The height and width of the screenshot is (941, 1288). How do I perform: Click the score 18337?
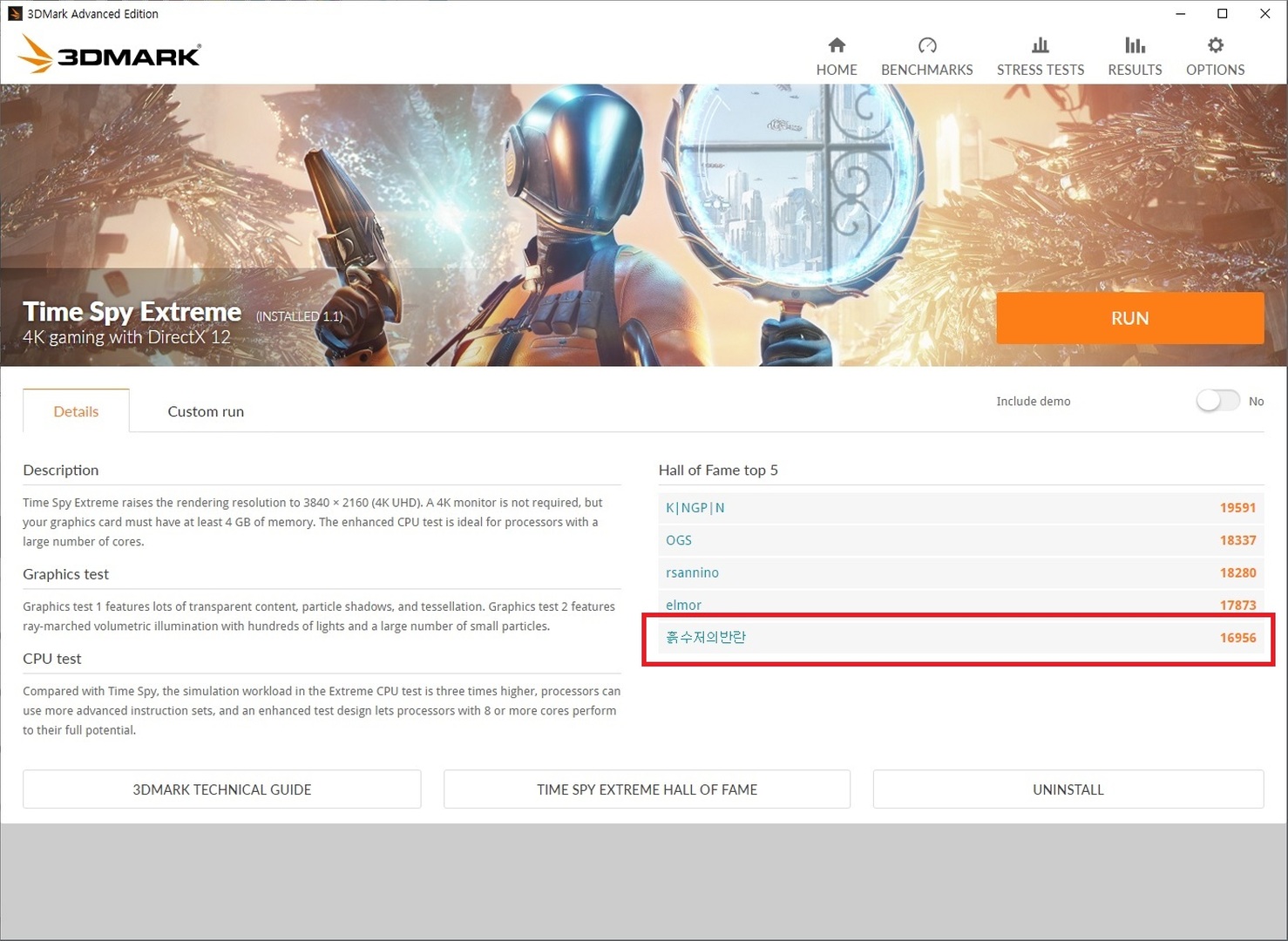pos(1237,540)
